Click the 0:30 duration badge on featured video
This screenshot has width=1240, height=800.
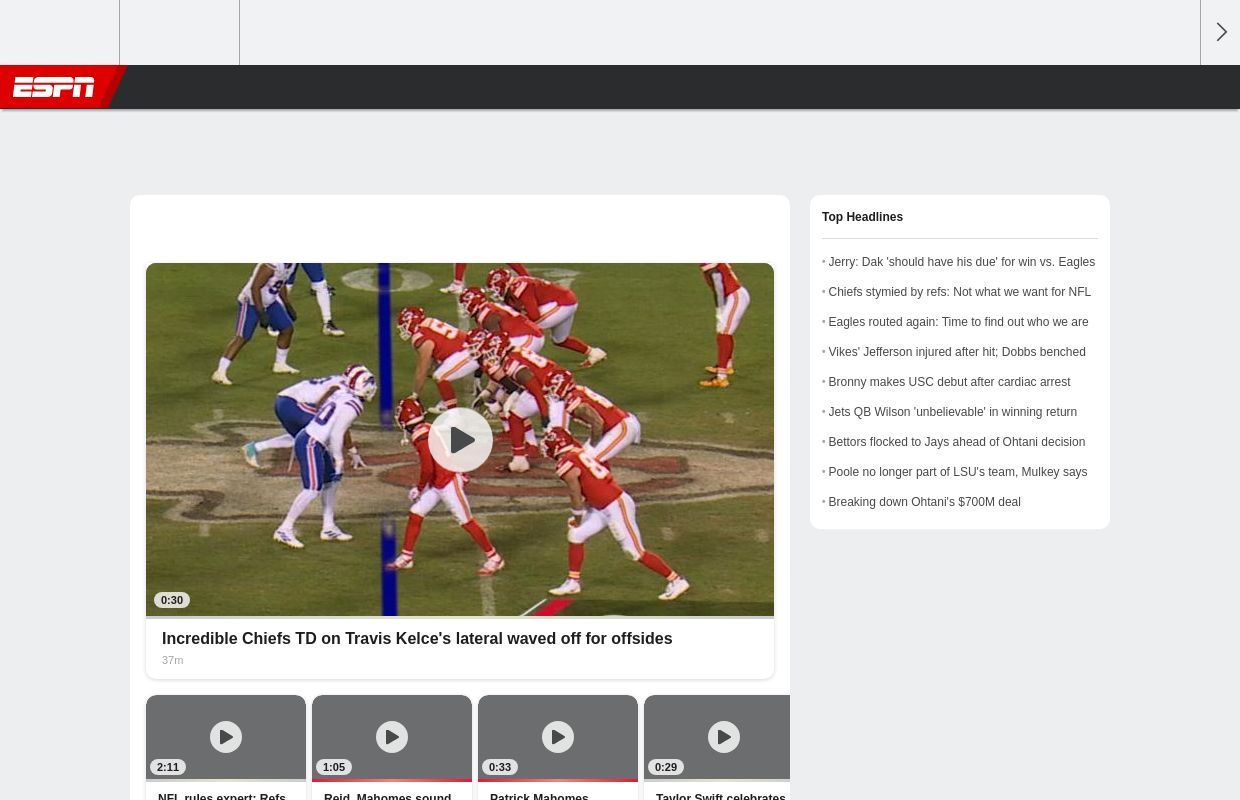(171, 600)
